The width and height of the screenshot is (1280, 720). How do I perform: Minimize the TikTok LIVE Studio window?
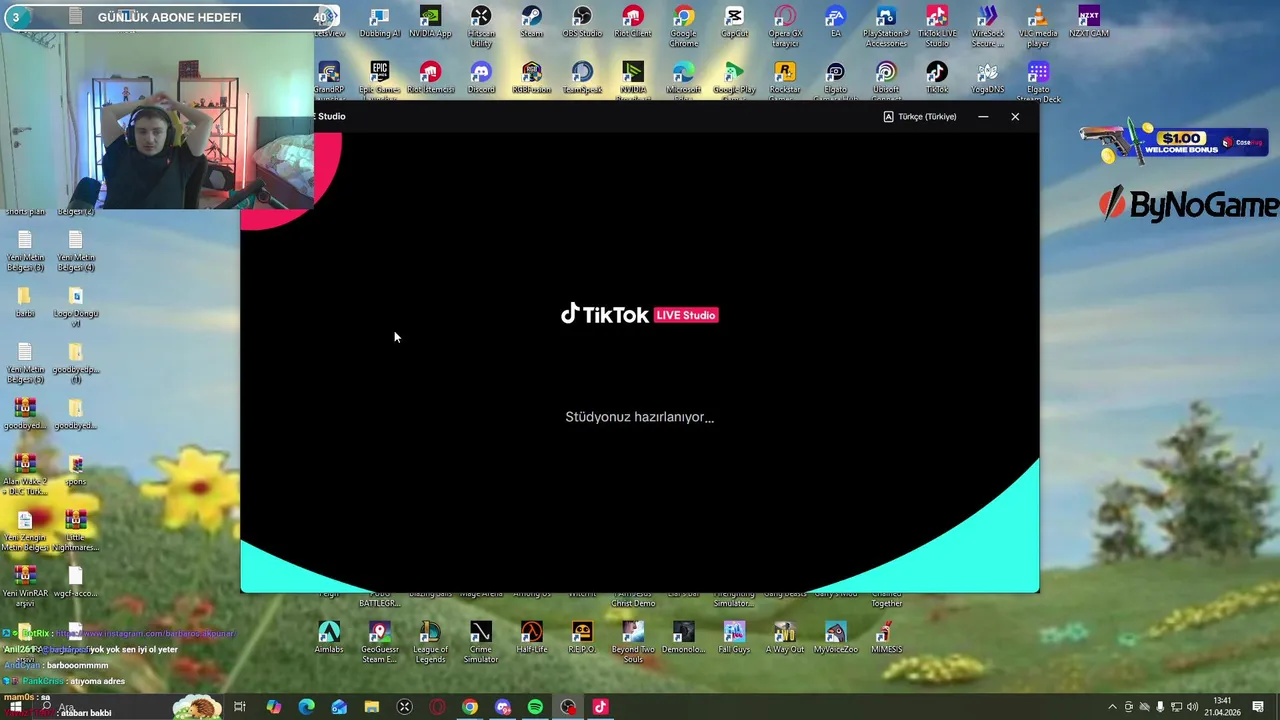pos(983,117)
